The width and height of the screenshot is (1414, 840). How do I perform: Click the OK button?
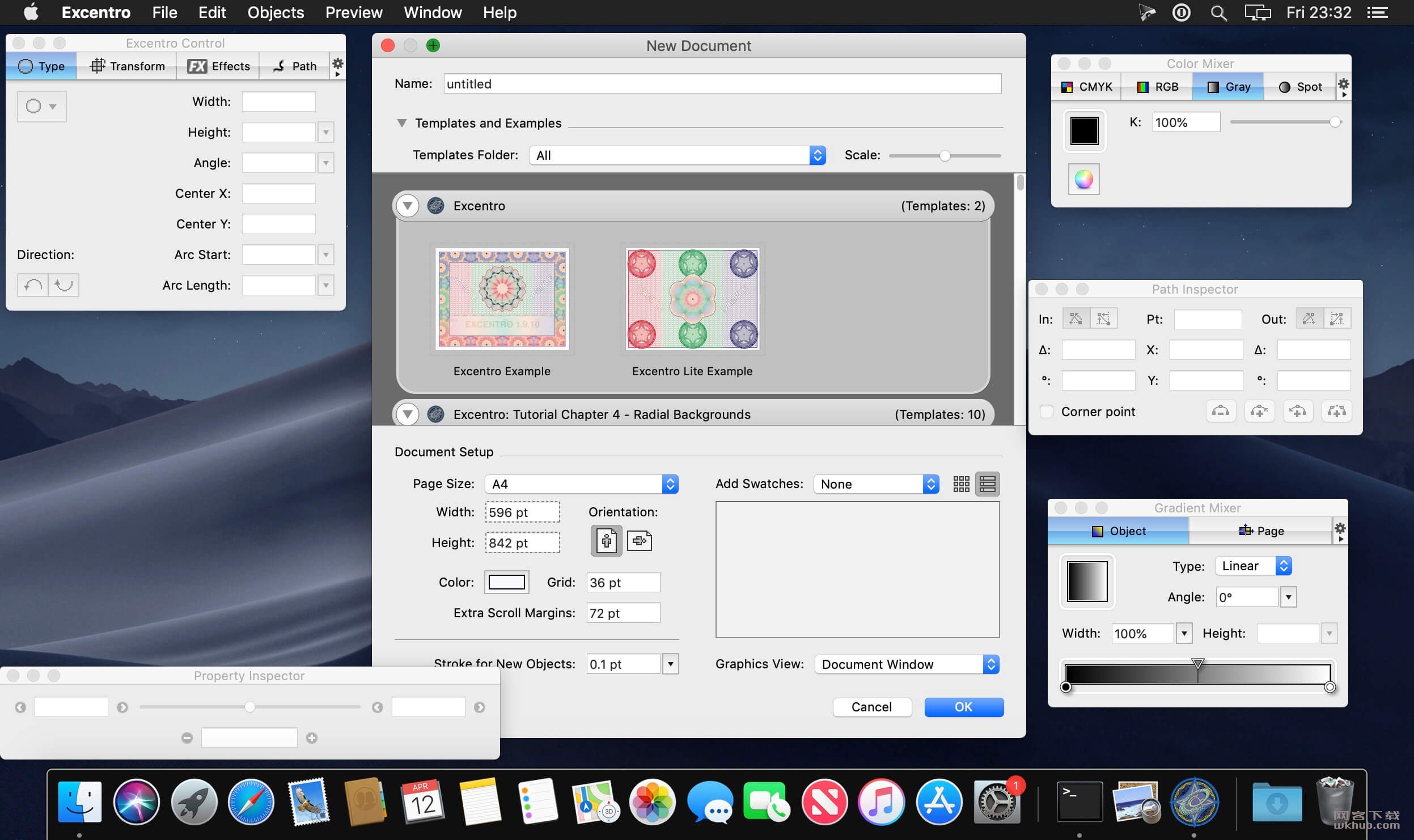coord(964,707)
